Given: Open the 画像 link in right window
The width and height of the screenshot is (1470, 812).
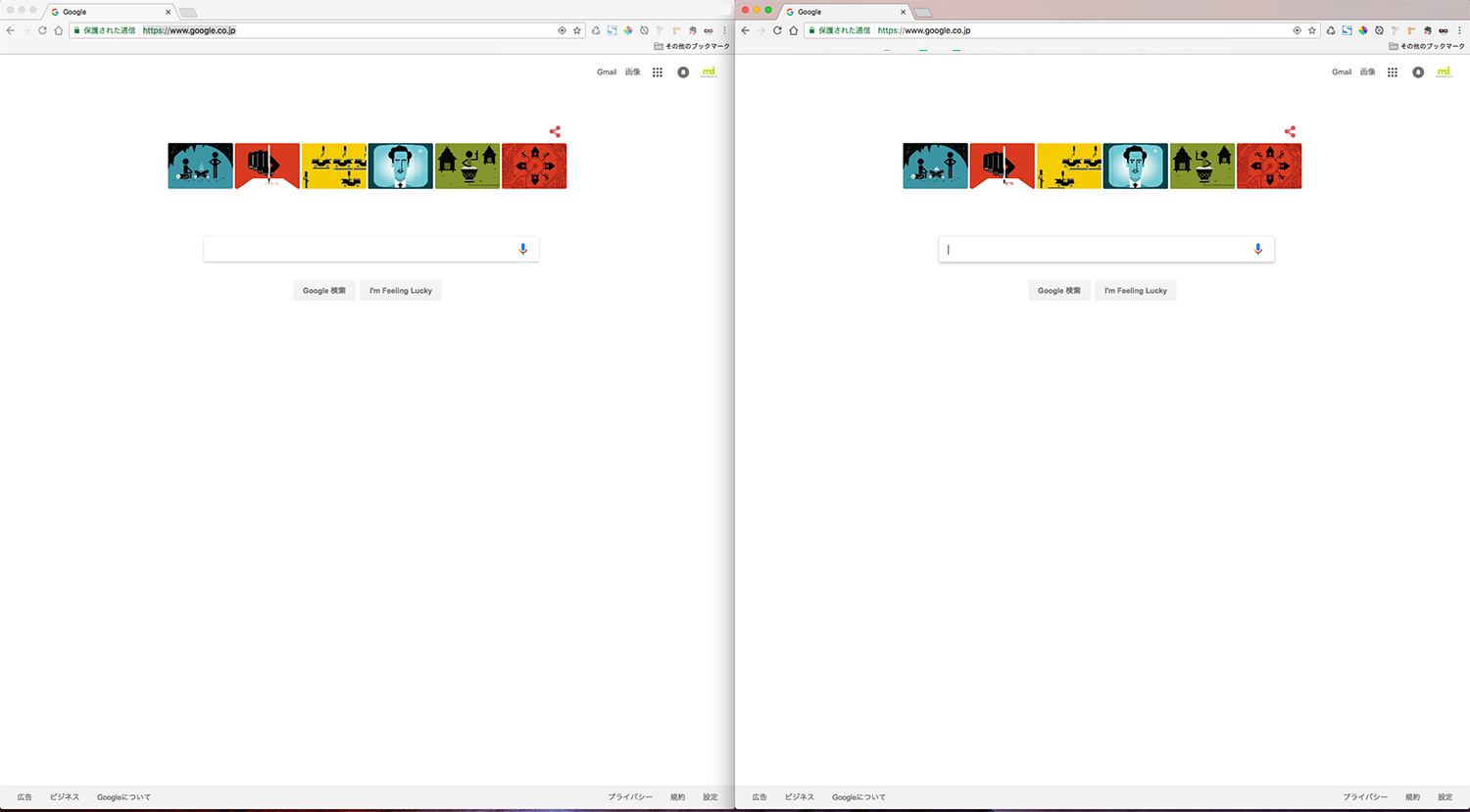Looking at the screenshot, I should coord(1368,72).
